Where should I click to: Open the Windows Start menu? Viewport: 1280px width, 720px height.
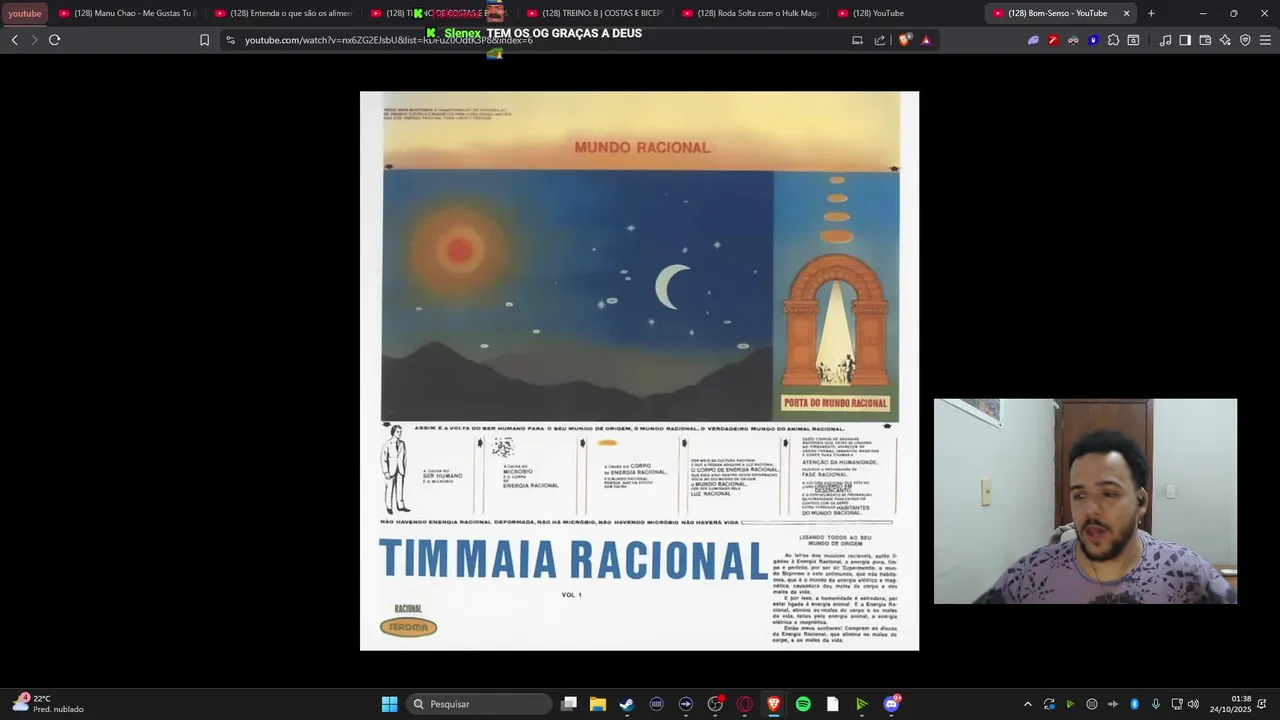click(x=389, y=704)
